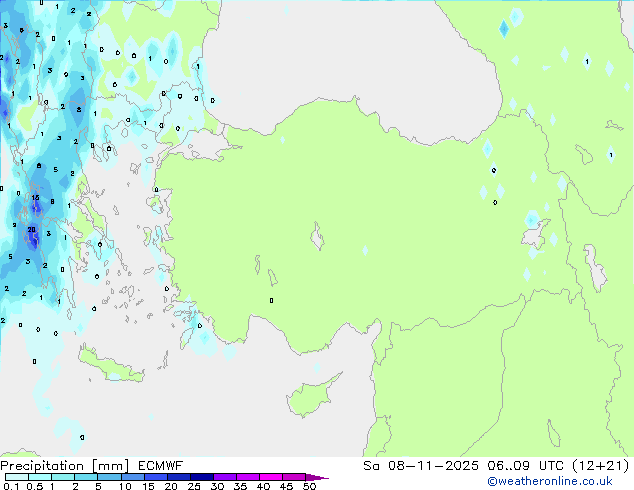Image resolution: width=634 pixels, height=490 pixels.
Task: Pick the 5–10 mm legend swatch
Action: 109,477
